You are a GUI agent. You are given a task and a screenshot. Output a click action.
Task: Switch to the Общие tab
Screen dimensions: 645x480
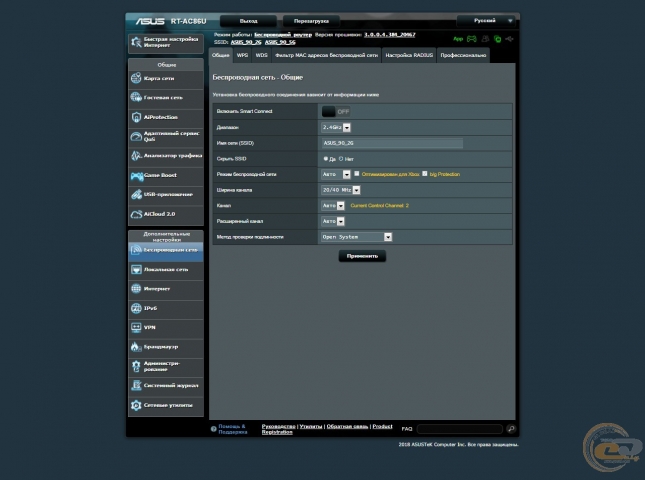click(x=221, y=55)
